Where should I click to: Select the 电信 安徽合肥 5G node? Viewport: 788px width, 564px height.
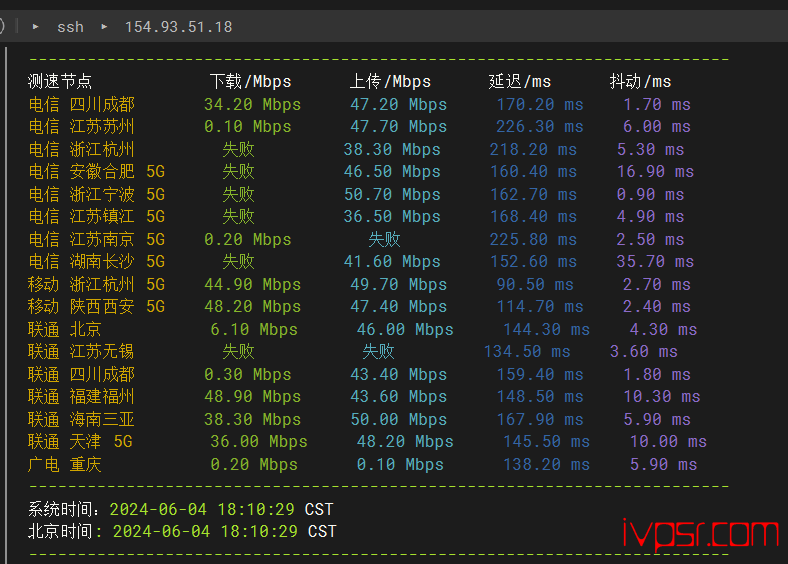tap(96, 172)
